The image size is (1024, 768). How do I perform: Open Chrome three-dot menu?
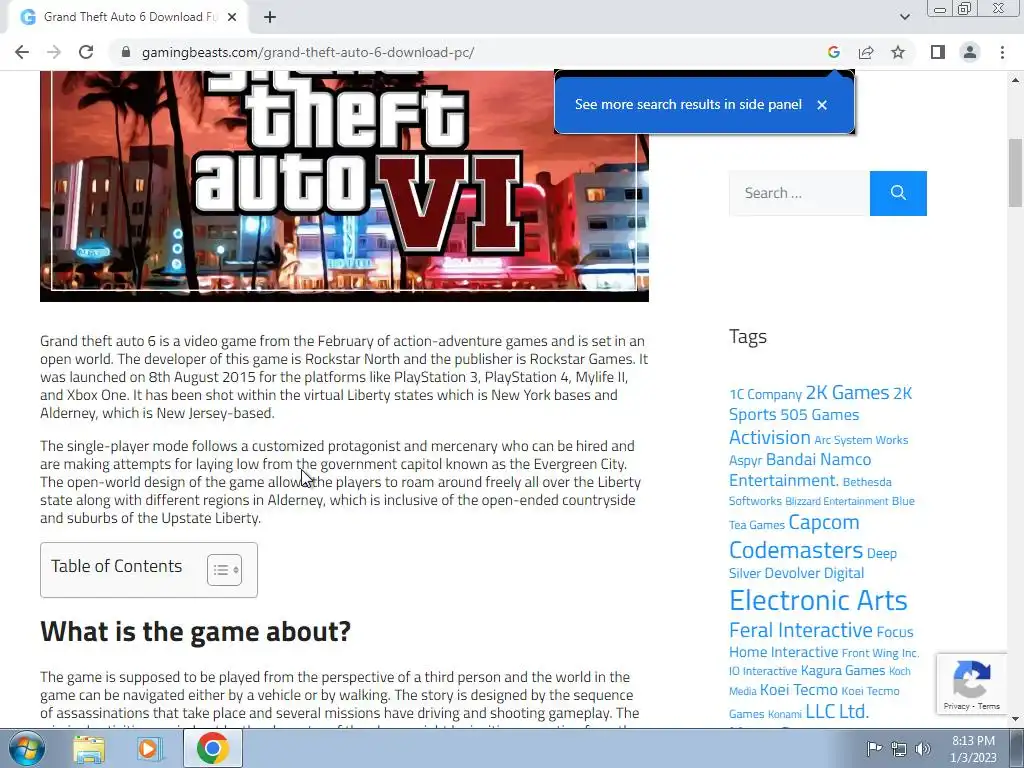1002,52
